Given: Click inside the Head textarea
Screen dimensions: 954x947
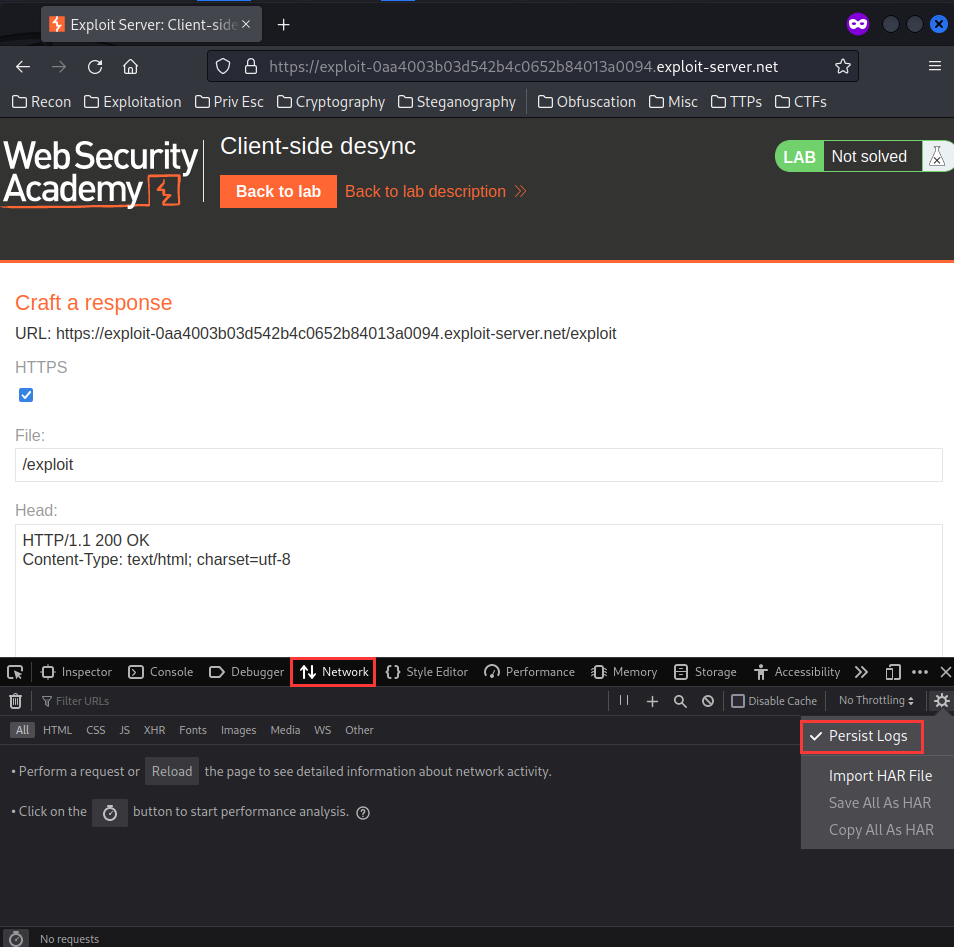Looking at the screenshot, I should pyautogui.click(x=479, y=590).
